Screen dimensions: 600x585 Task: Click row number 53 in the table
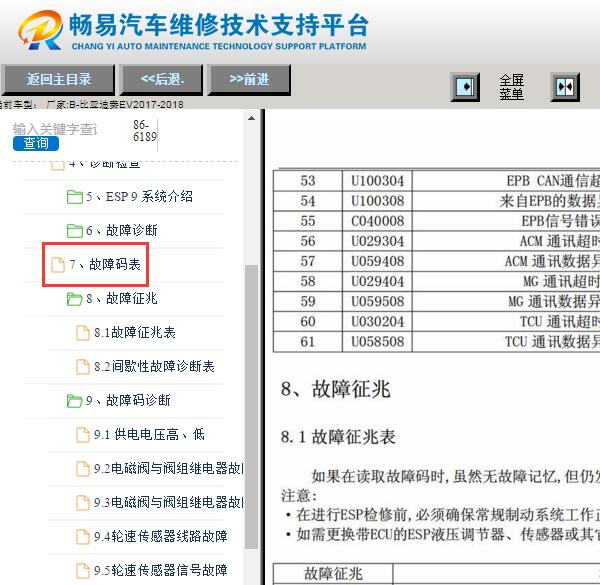click(x=308, y=181)
